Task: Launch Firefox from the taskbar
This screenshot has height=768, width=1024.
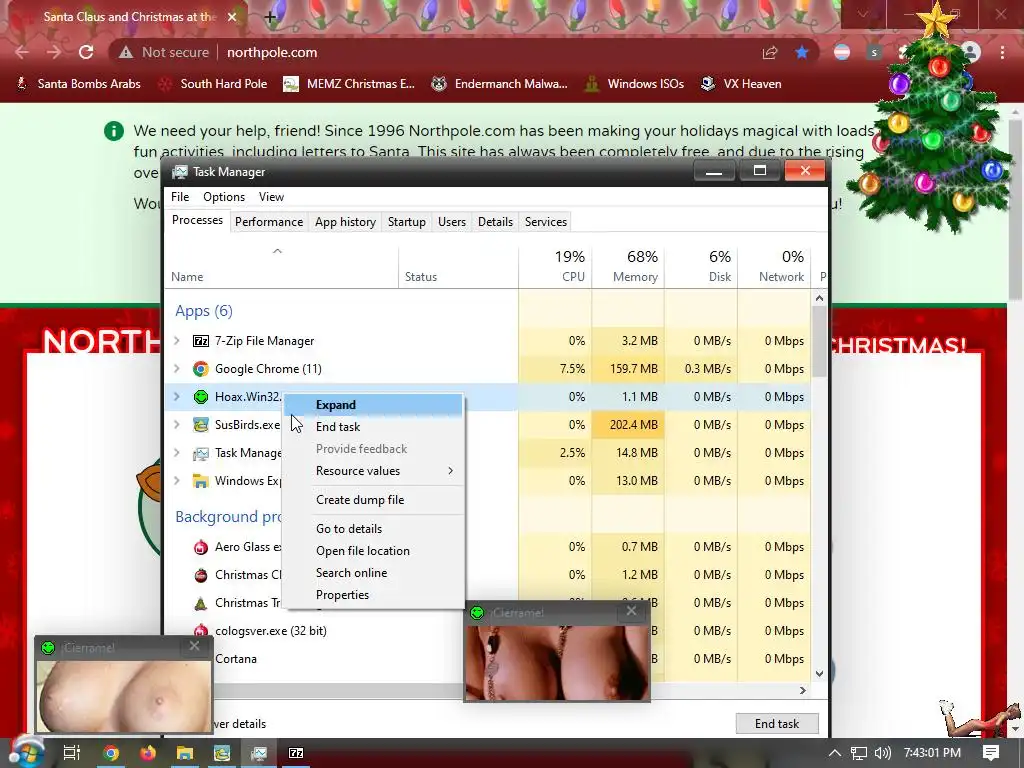Action: click(x=148, y=753)
